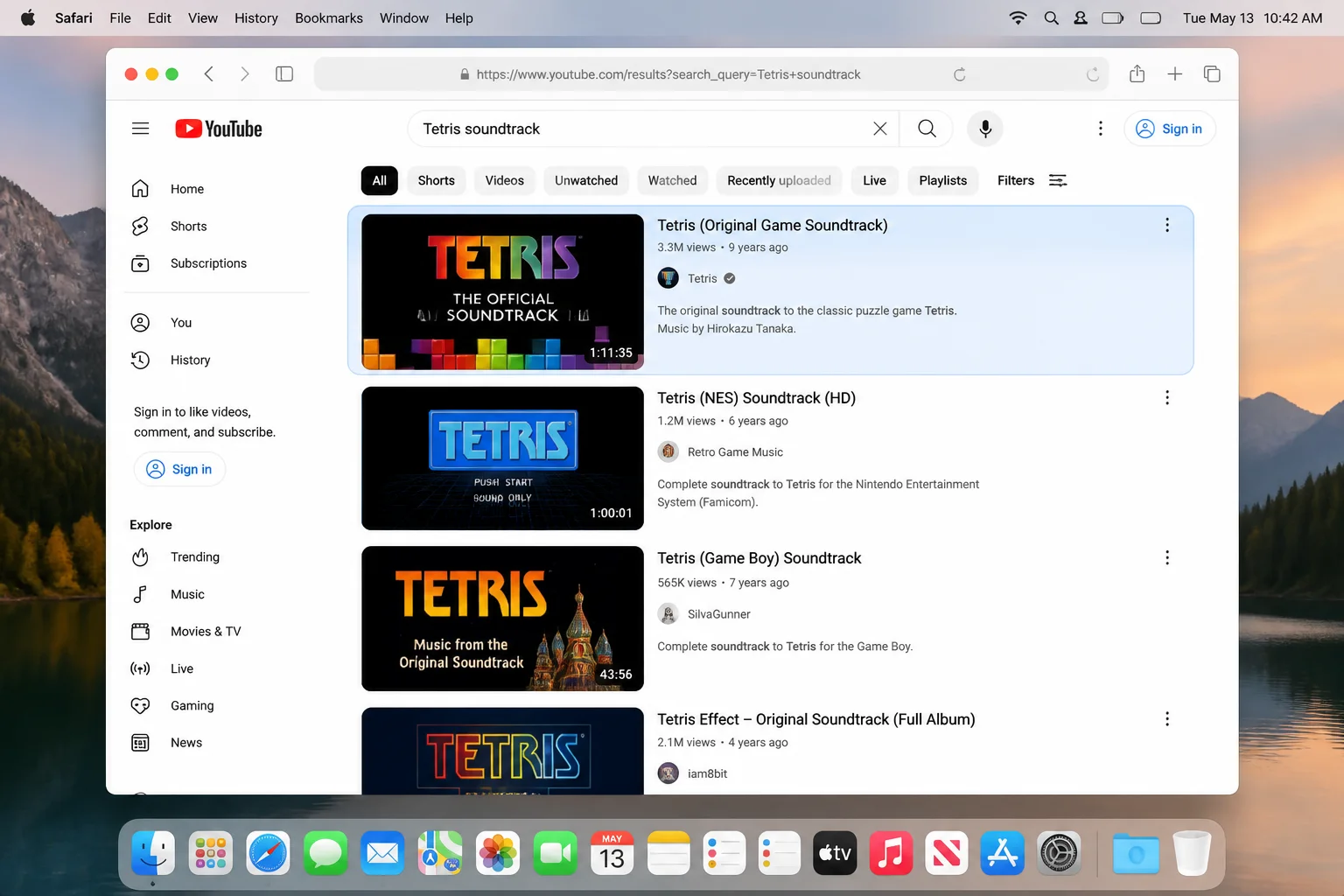Click the magnifying glass search button

pyautogui.click(x=927, y=129)
